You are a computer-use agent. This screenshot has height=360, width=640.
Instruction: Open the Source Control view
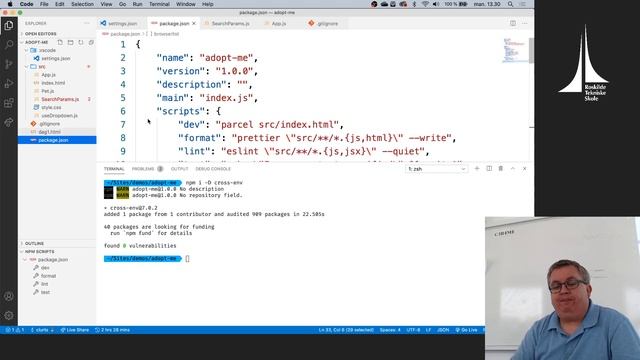9,64
